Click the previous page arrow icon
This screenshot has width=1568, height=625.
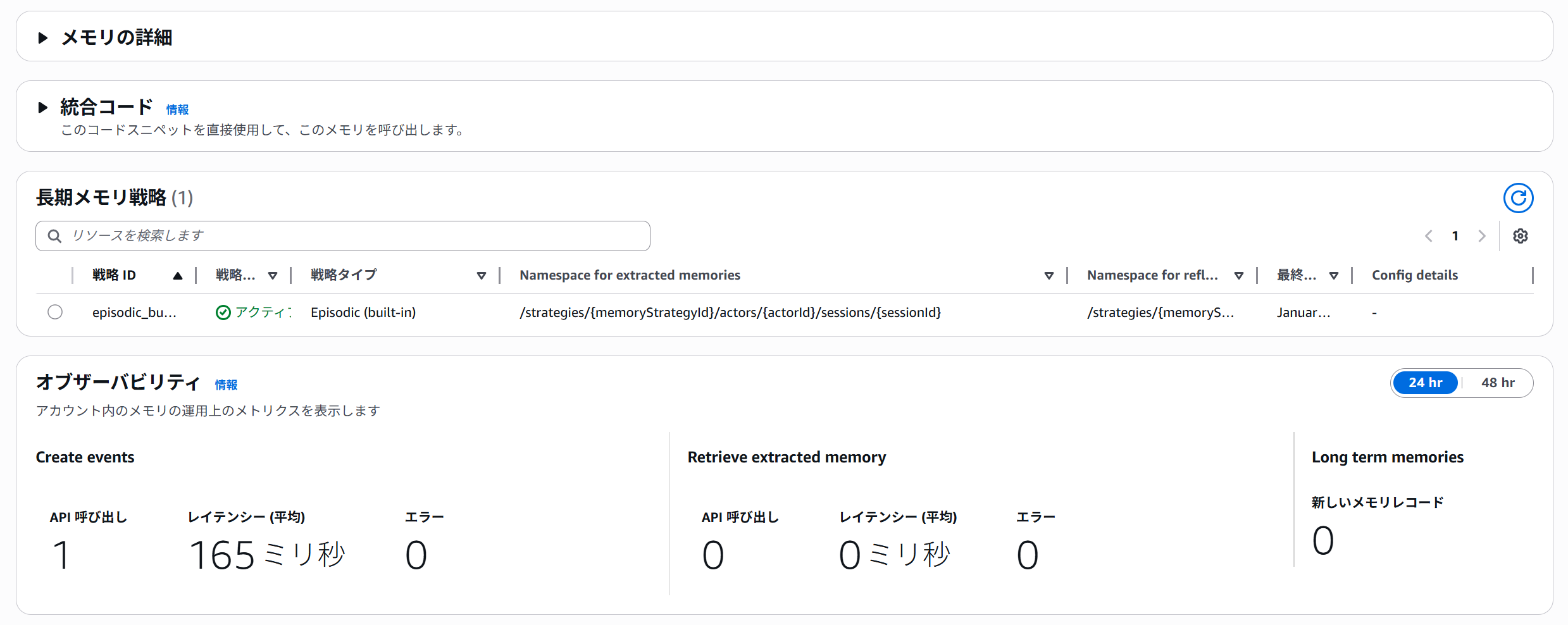coord(1429,236)
